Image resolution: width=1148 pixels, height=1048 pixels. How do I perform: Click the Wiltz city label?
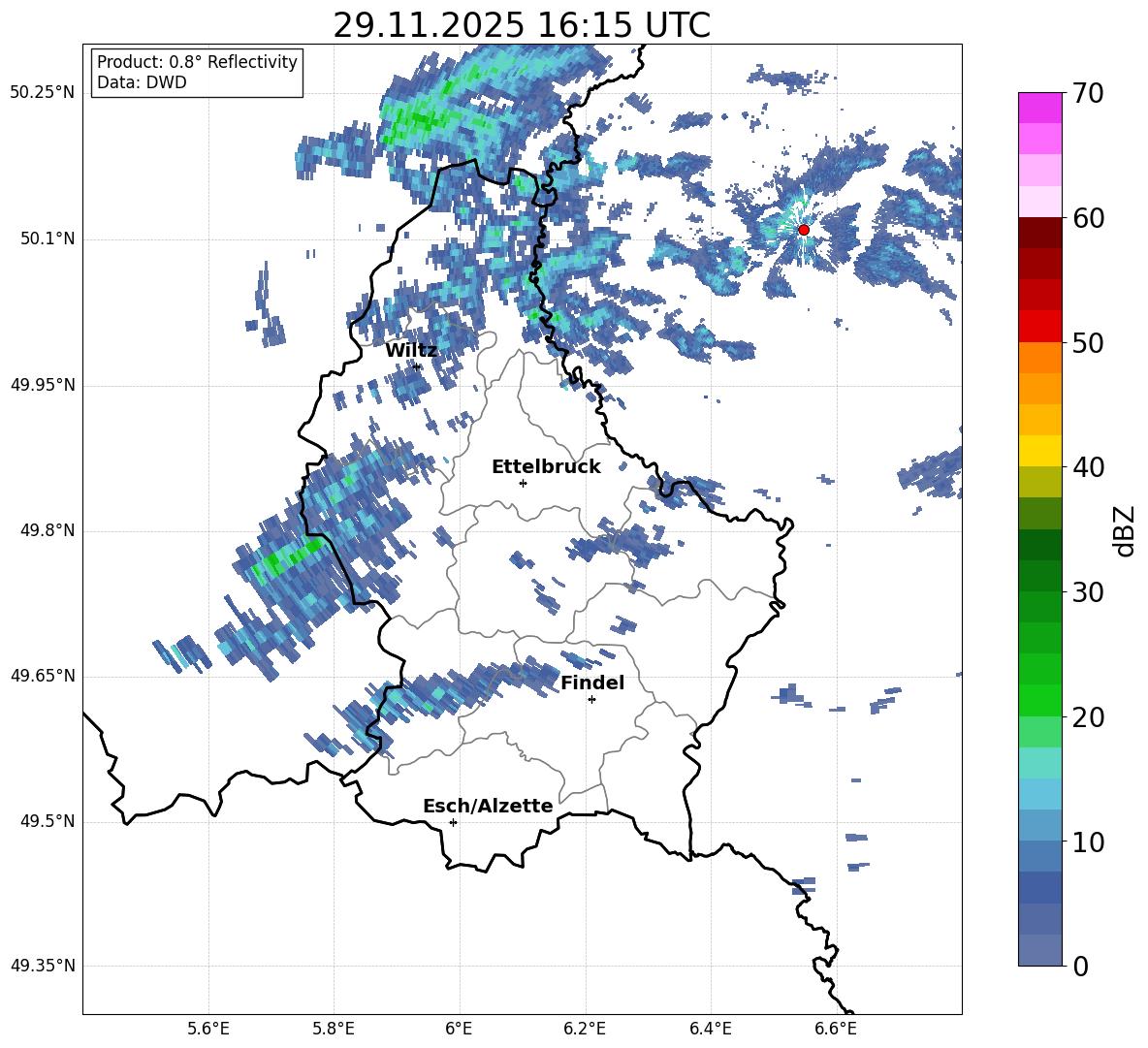point(411,350)
